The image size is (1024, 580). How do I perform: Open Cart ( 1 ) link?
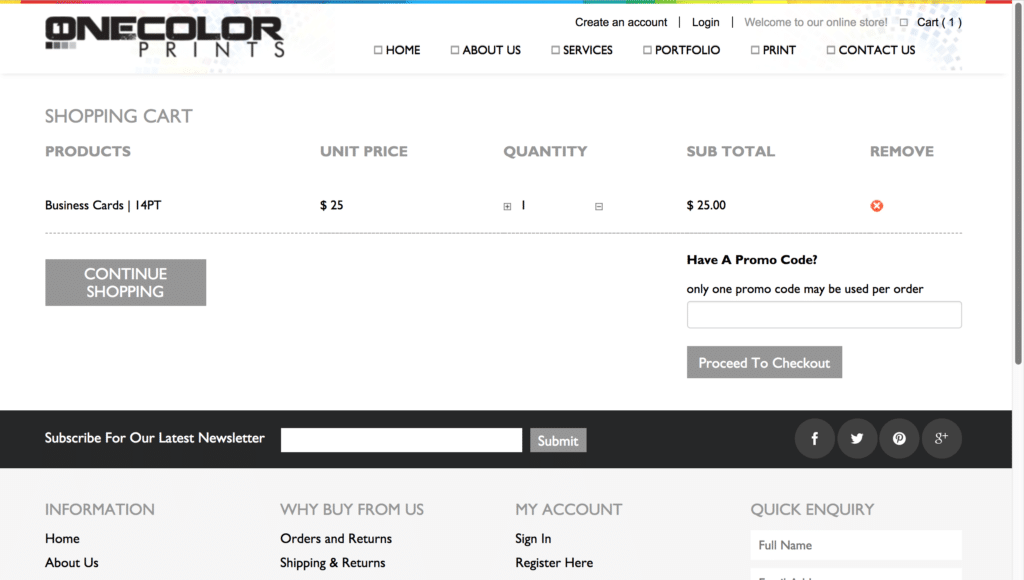[939, 22]
